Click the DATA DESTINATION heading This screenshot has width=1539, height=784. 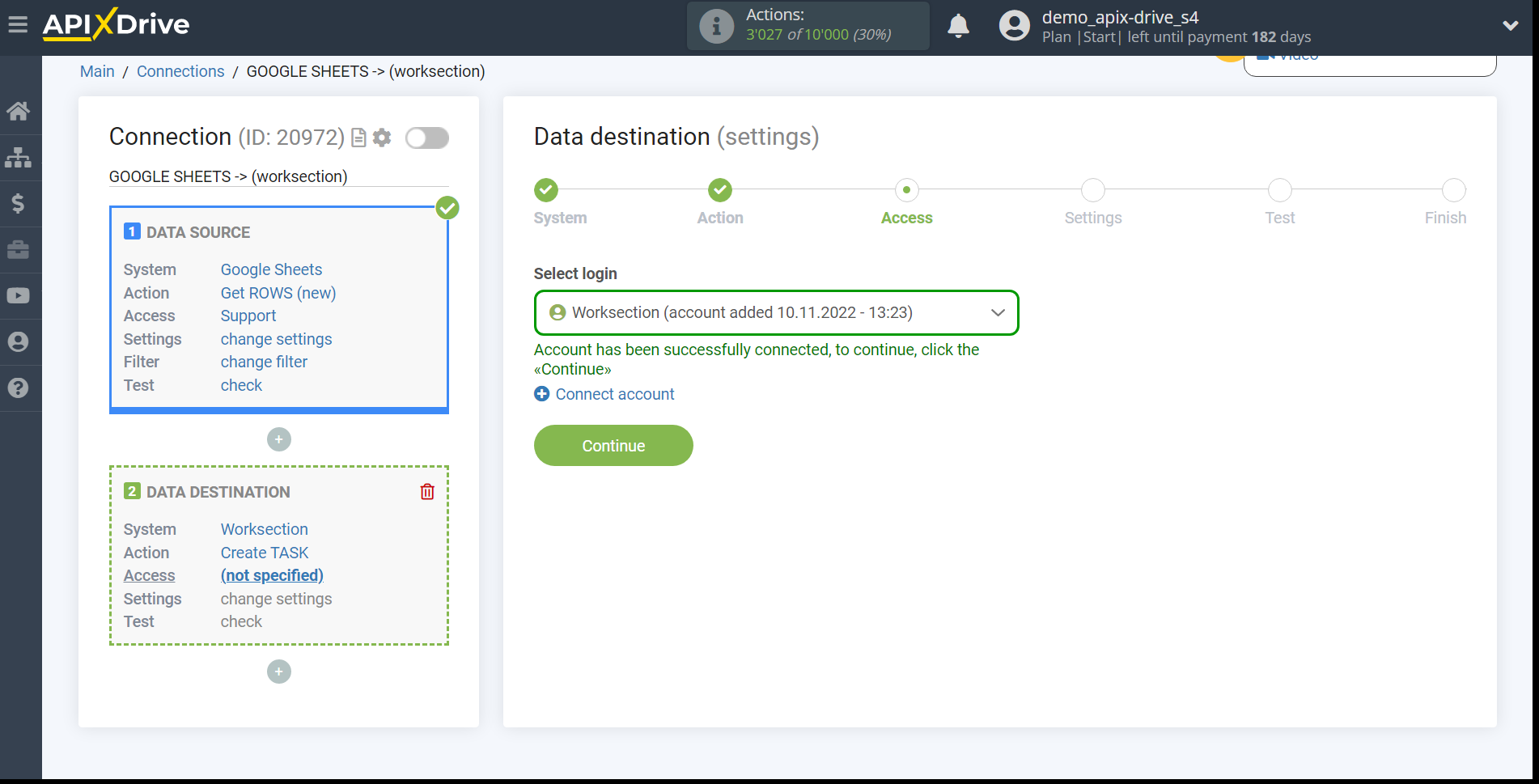tap(218, 492)
